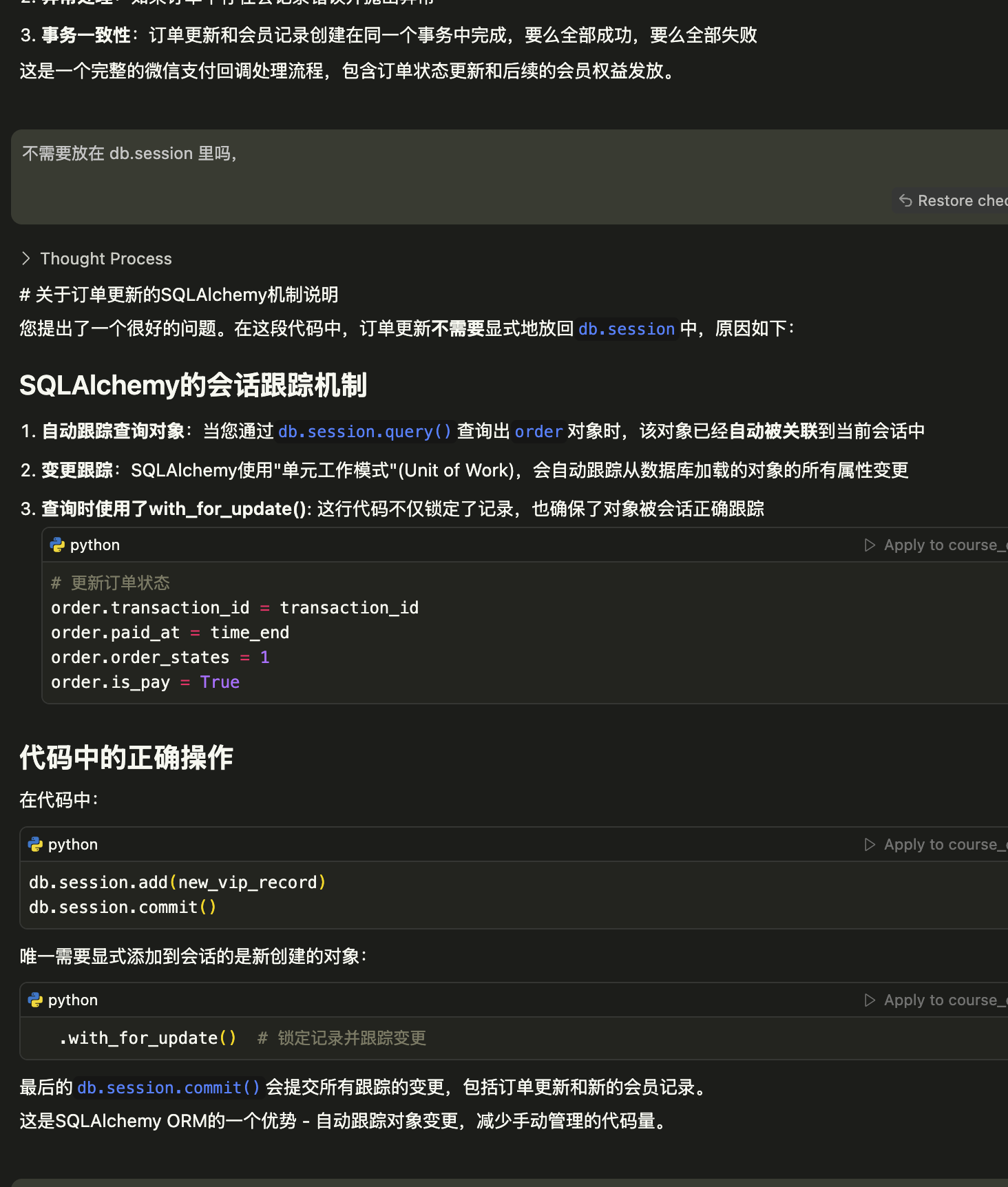Click inline code db.session.commit() in last paragraph

point(169,1088)
